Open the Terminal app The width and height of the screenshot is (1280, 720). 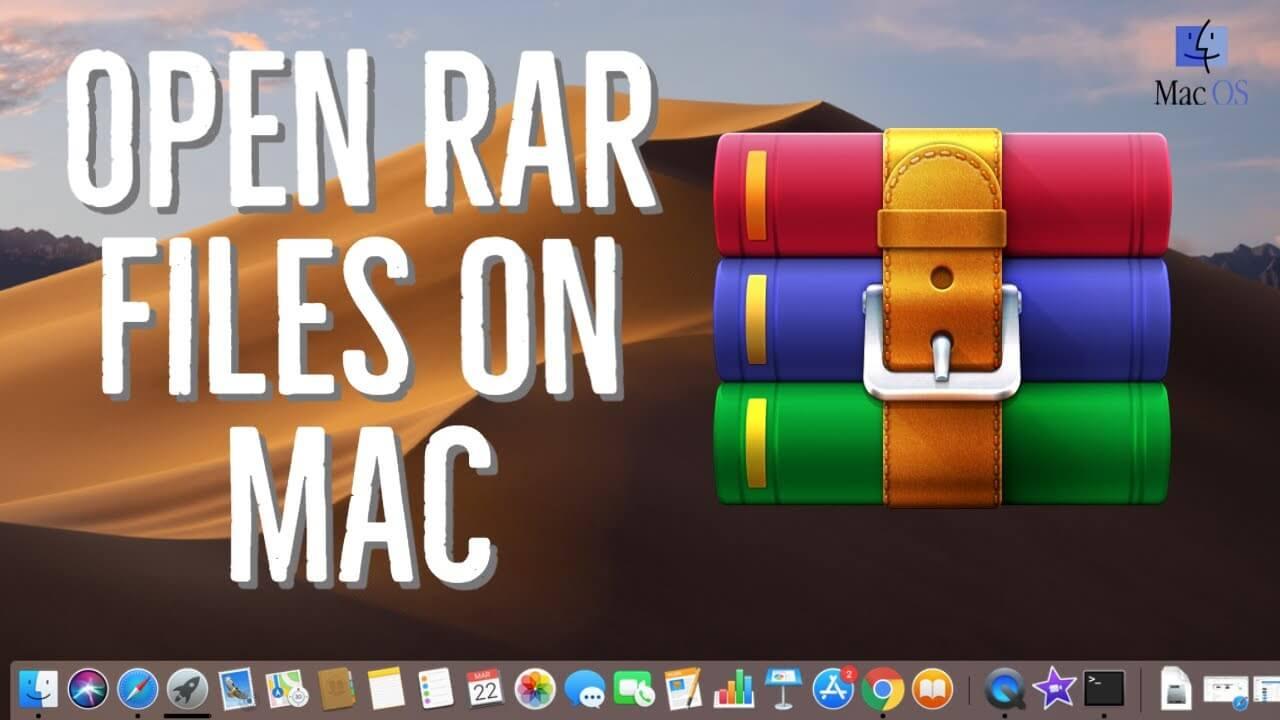pyautogui.click(x=1104, y=688)
